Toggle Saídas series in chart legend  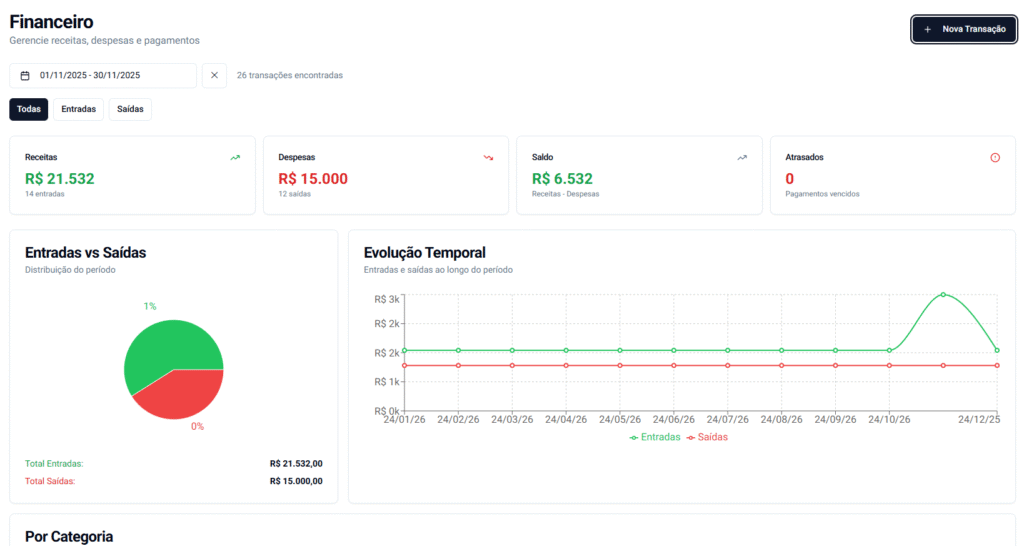706,437
